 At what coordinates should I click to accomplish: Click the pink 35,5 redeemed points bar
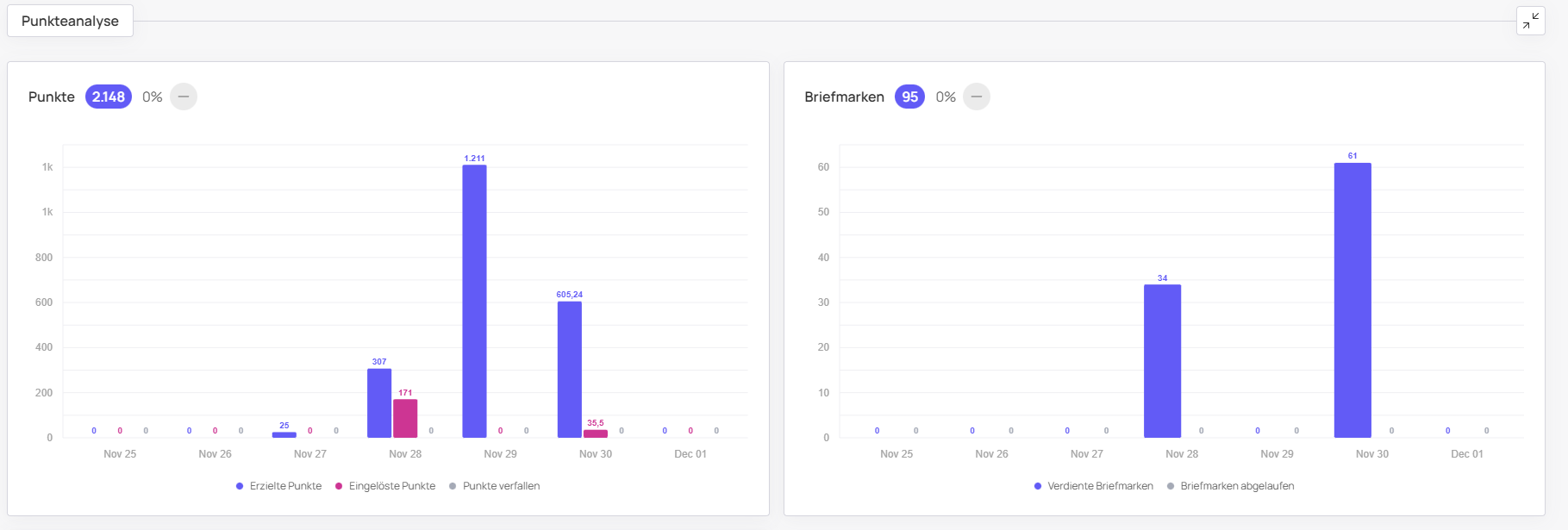(x=596, y=433)
